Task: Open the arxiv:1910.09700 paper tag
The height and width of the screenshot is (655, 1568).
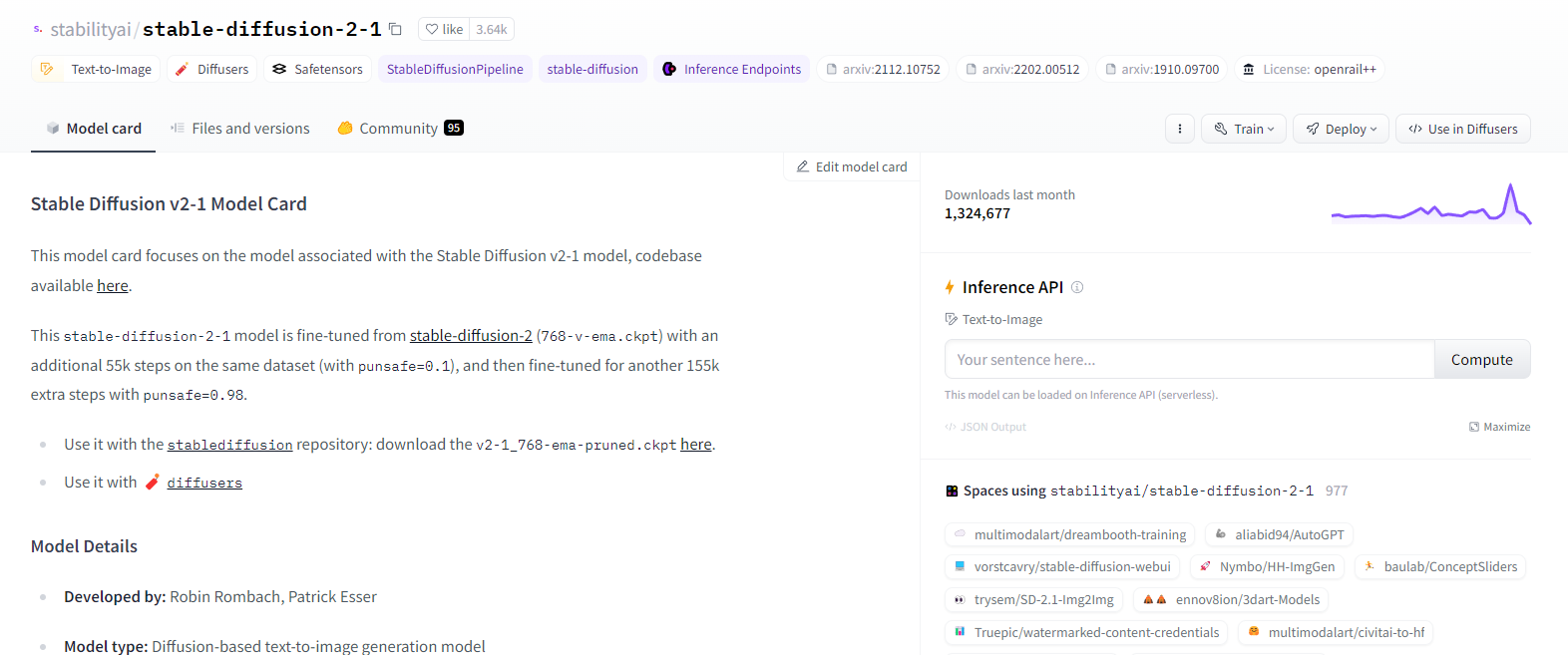Action: click(x=1162, y=69)
